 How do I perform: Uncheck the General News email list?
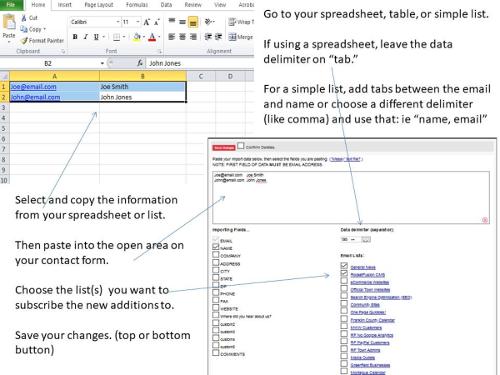click(x=344, y=266)
